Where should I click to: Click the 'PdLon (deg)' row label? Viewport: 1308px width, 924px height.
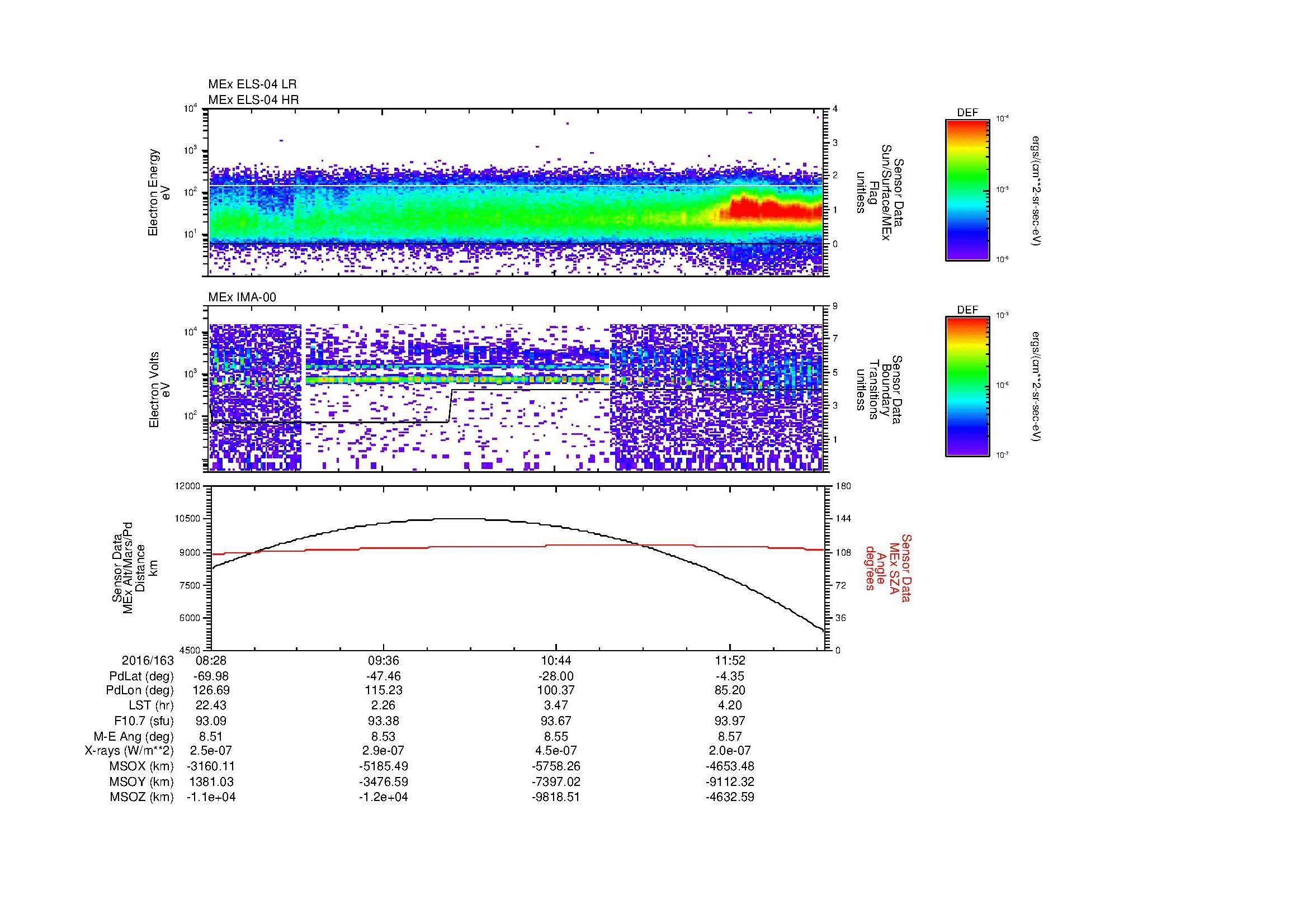click(140, 690)
